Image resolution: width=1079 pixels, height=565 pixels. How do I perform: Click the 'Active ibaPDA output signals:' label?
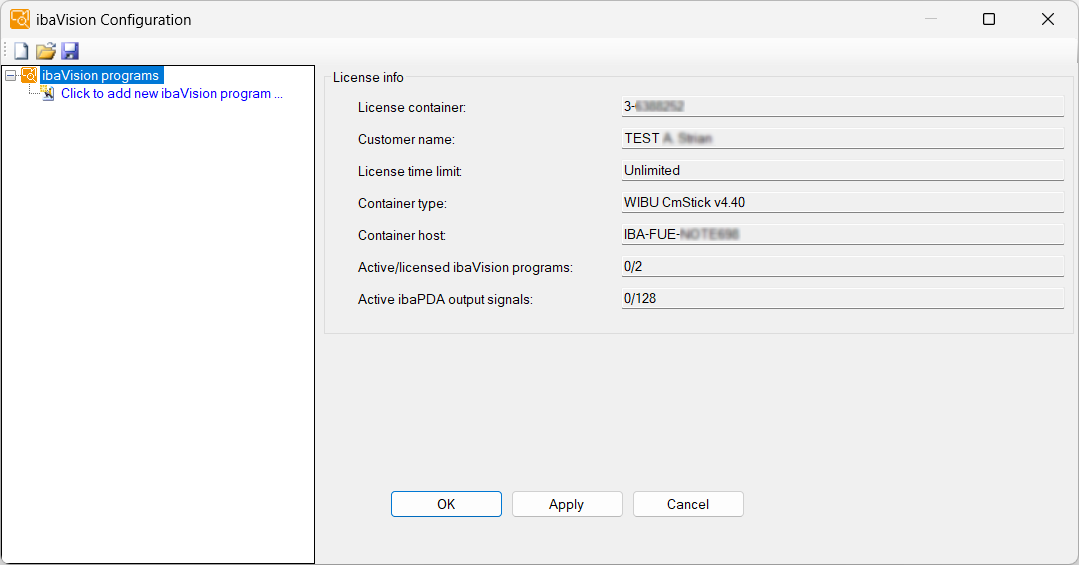coord(445,299)
